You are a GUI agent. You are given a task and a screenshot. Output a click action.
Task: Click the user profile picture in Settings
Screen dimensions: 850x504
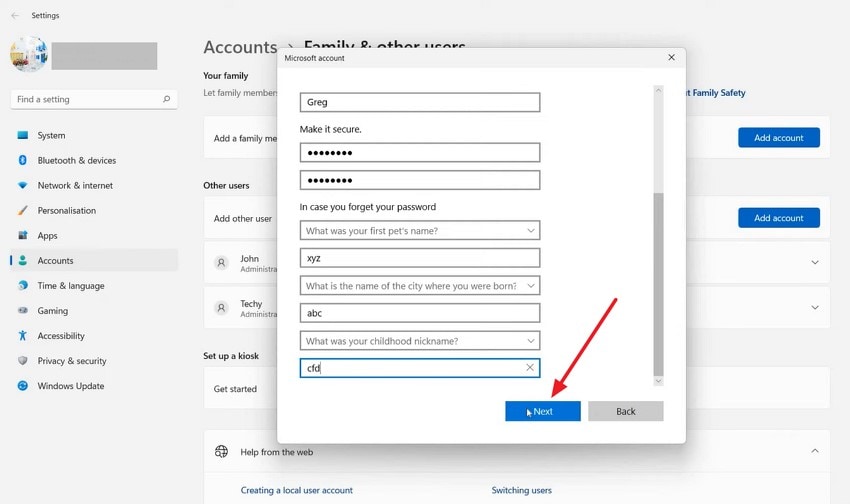point(29,54)
